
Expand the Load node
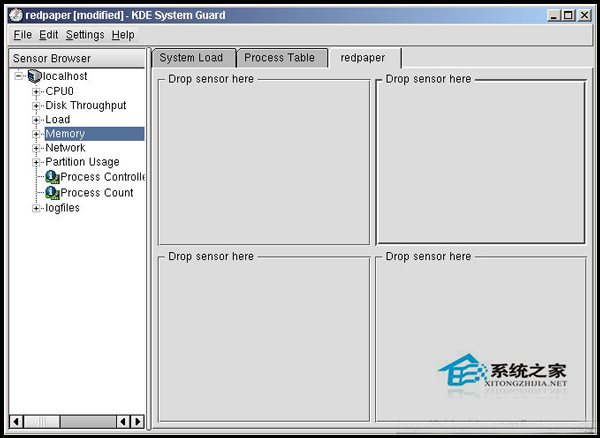[36, 120]
